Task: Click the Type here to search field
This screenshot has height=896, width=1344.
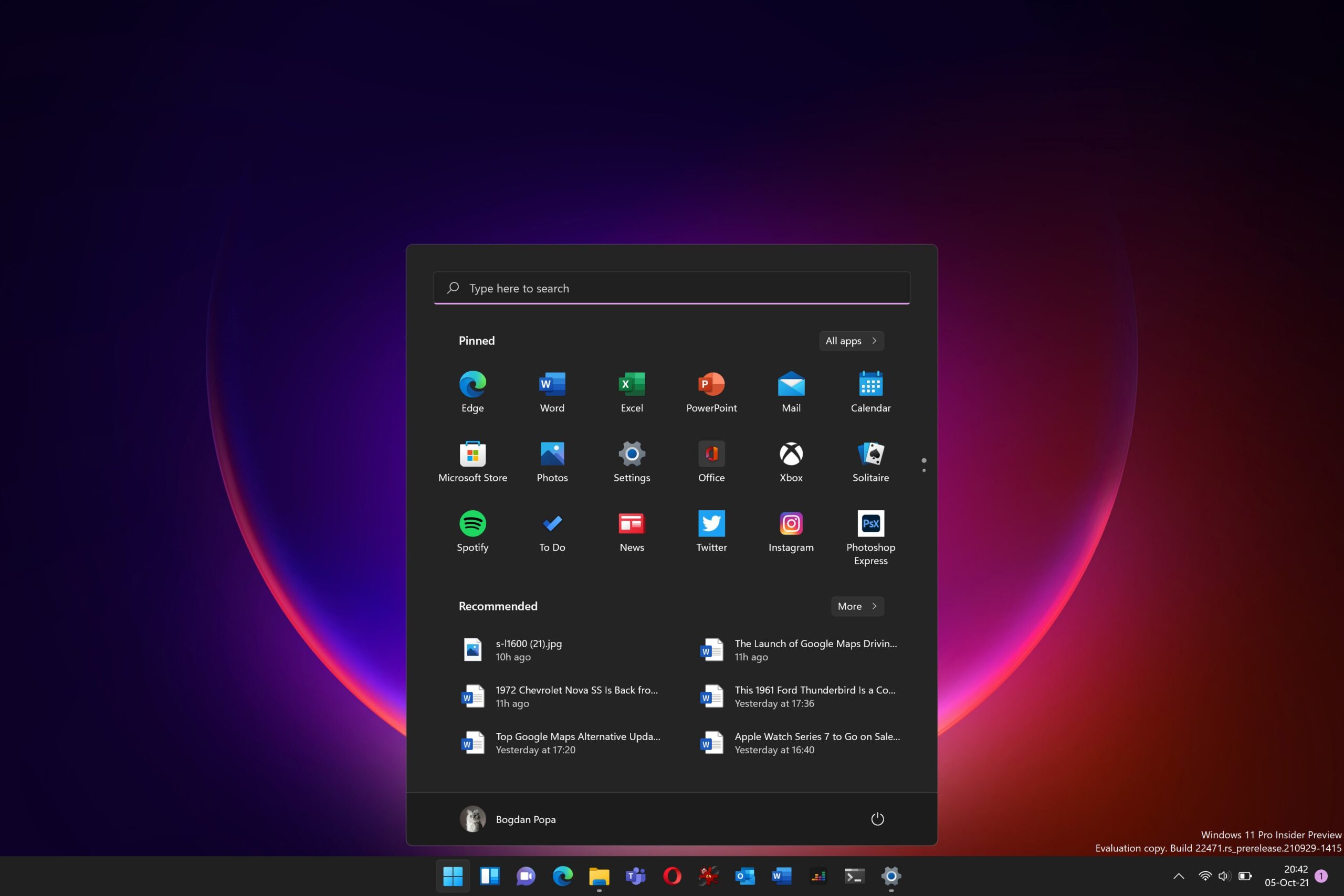Action: coord(671,288)
